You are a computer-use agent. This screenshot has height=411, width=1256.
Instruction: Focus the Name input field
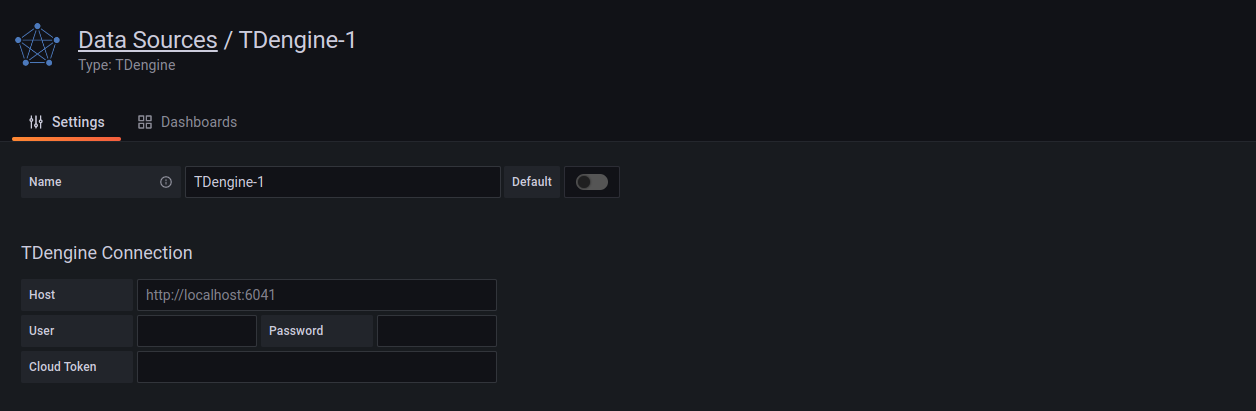tap(342, 182)
